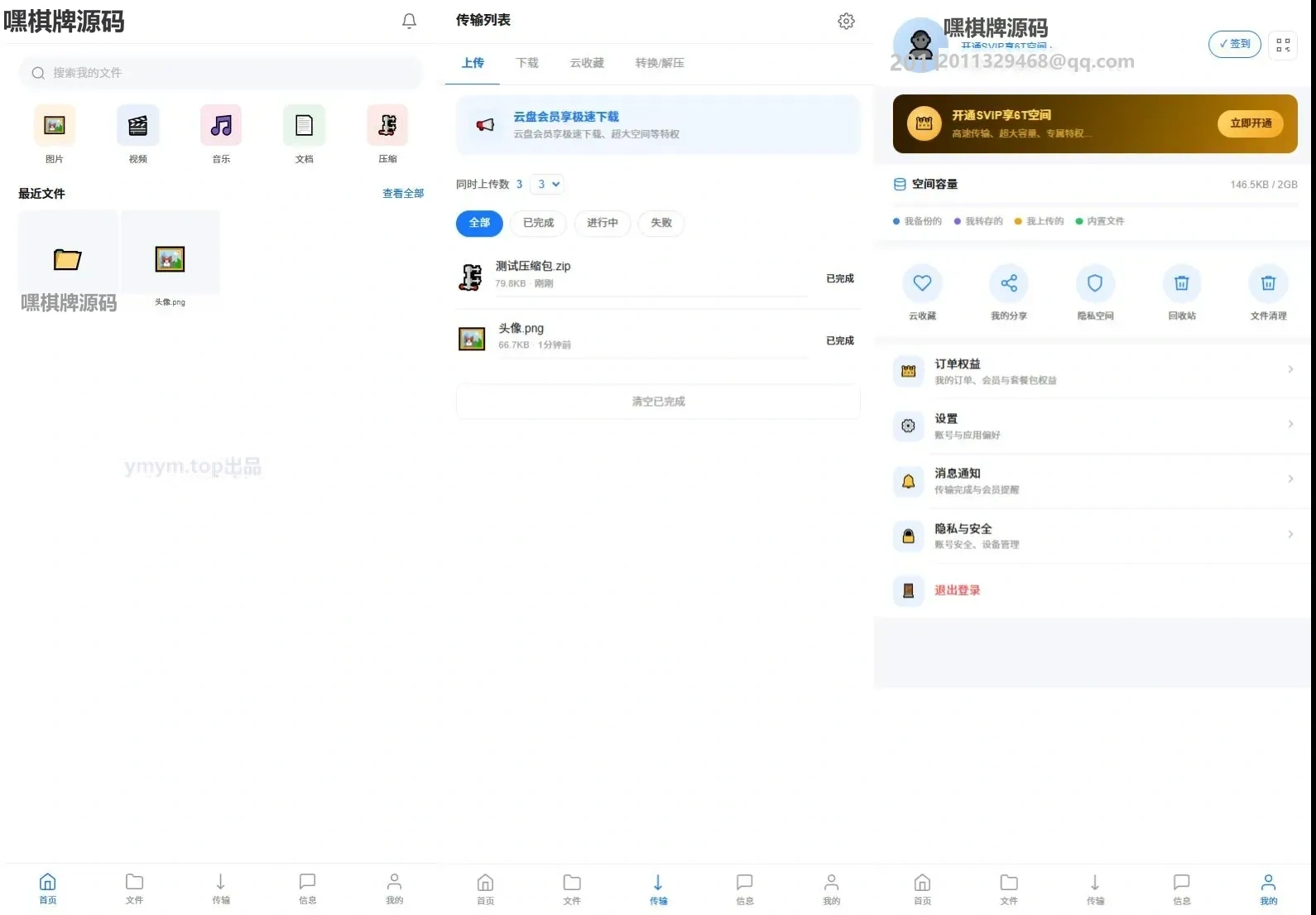Image resolution: width=1316 pixels, height=915 pixels.
Task: Switch to 云收藏 tab in 传输列表
Action: pyautogui.click(x=587, y=63)
